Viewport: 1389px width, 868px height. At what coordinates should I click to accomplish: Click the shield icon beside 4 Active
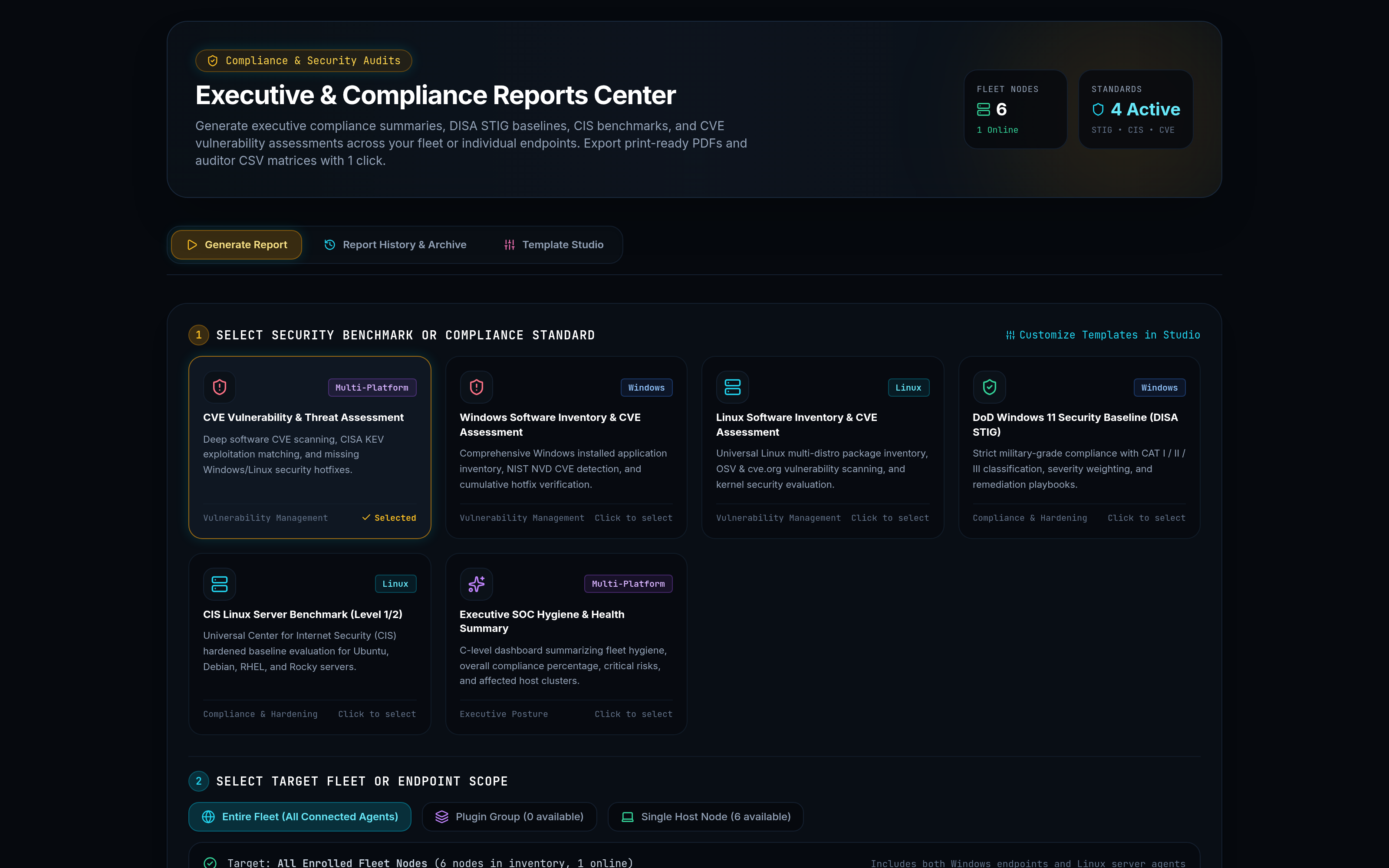click(x=1098, y=109)
